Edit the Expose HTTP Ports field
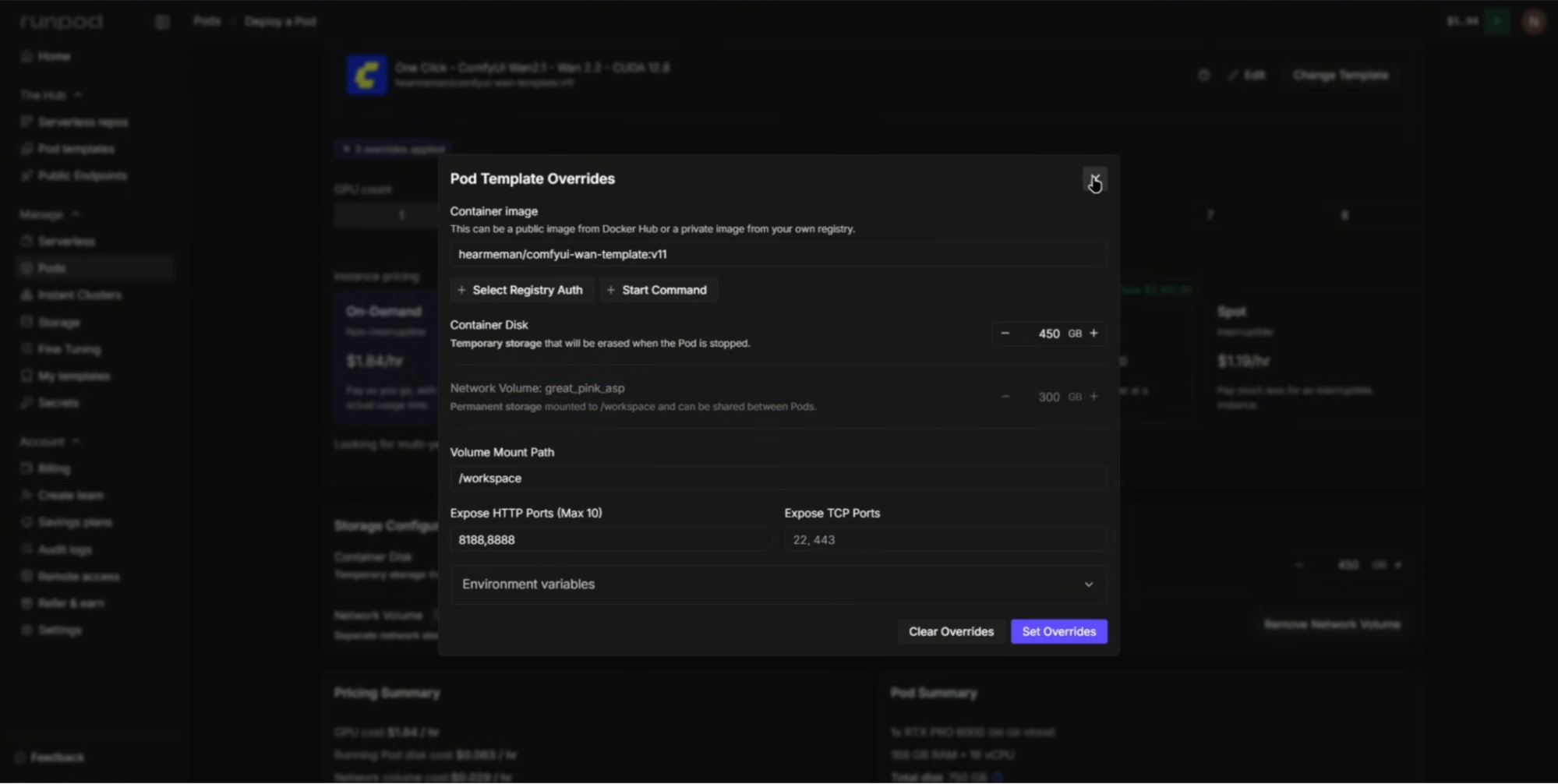Screen dimensions: 1558x784 pos(611,539)
